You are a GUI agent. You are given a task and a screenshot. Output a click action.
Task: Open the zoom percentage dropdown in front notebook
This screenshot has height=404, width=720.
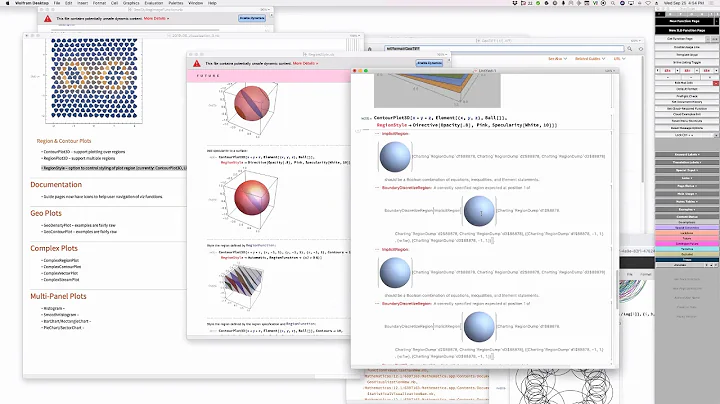[x=609, y=71]
